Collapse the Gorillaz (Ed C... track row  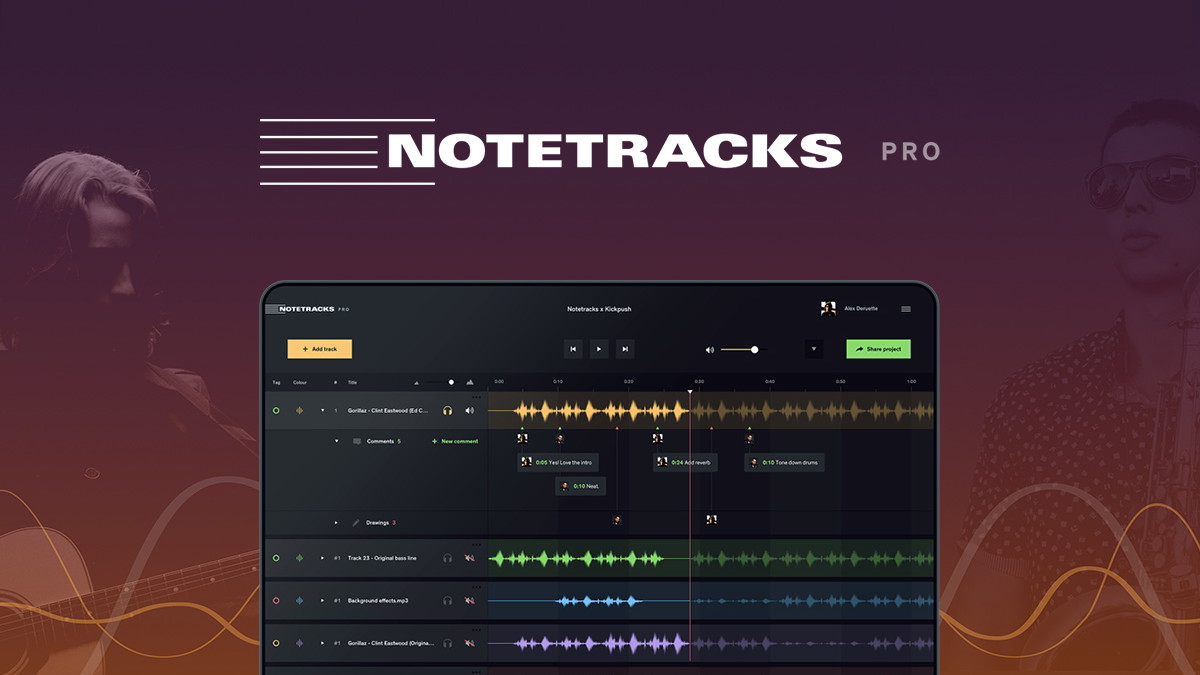pyautogui.click(x=322, y=410)
